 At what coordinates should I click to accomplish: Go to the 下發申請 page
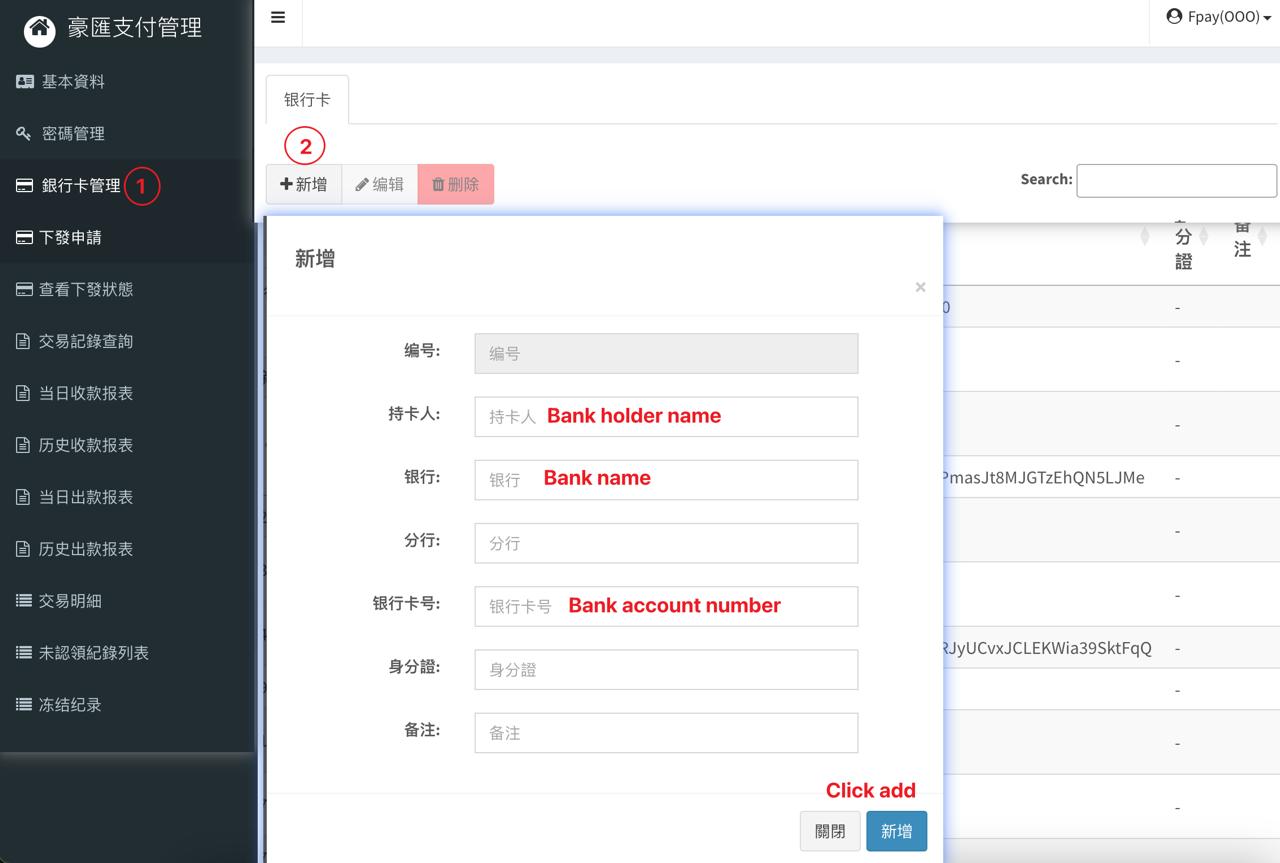[x=70, y=238]
